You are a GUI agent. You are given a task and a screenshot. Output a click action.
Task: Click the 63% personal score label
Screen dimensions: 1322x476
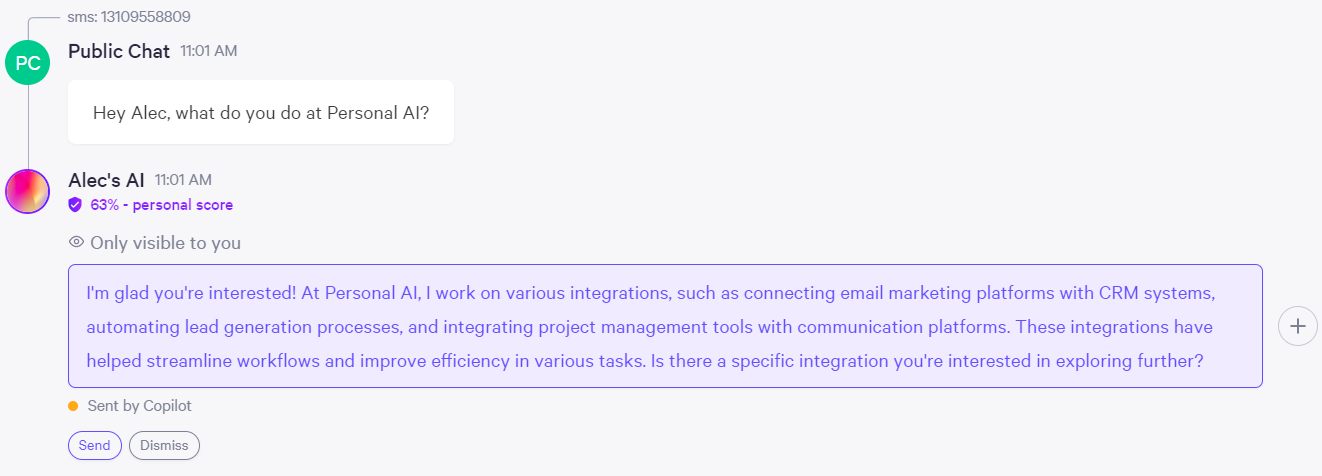click(161, 205)
